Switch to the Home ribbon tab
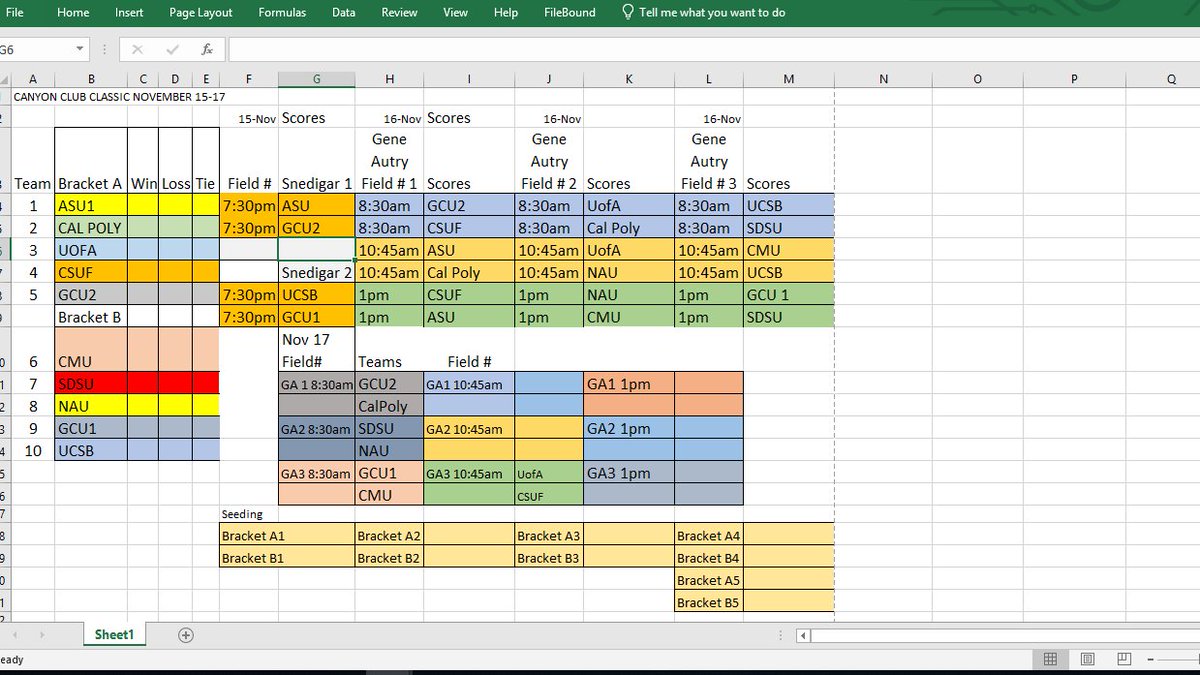Screen dimensions: 1200x675 (x=73, y=13)
